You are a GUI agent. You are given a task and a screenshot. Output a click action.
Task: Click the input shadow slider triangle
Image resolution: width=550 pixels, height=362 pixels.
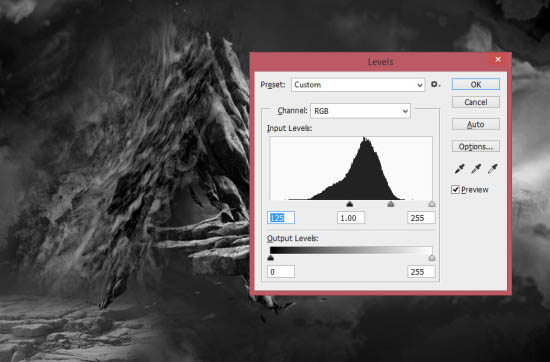pos(349,204)
